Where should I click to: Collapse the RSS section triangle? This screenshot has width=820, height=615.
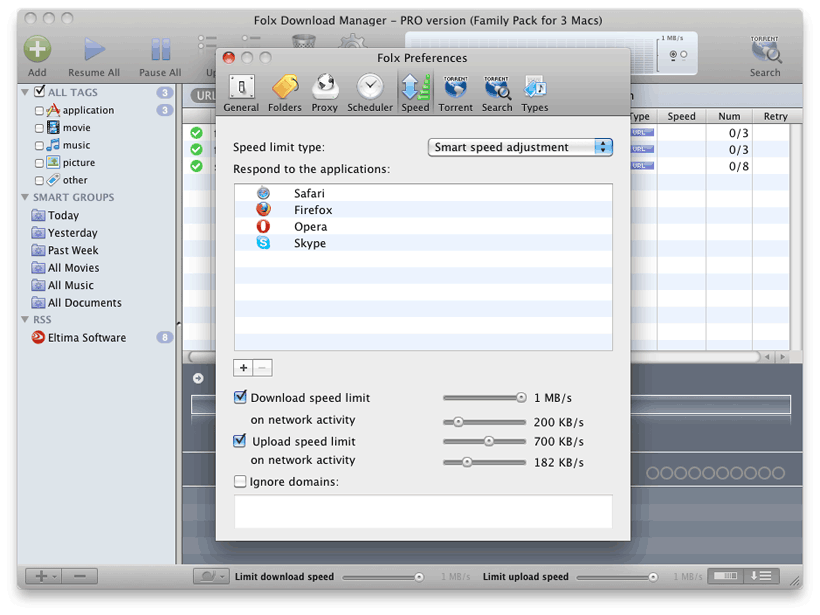click(x=25, y=319)
